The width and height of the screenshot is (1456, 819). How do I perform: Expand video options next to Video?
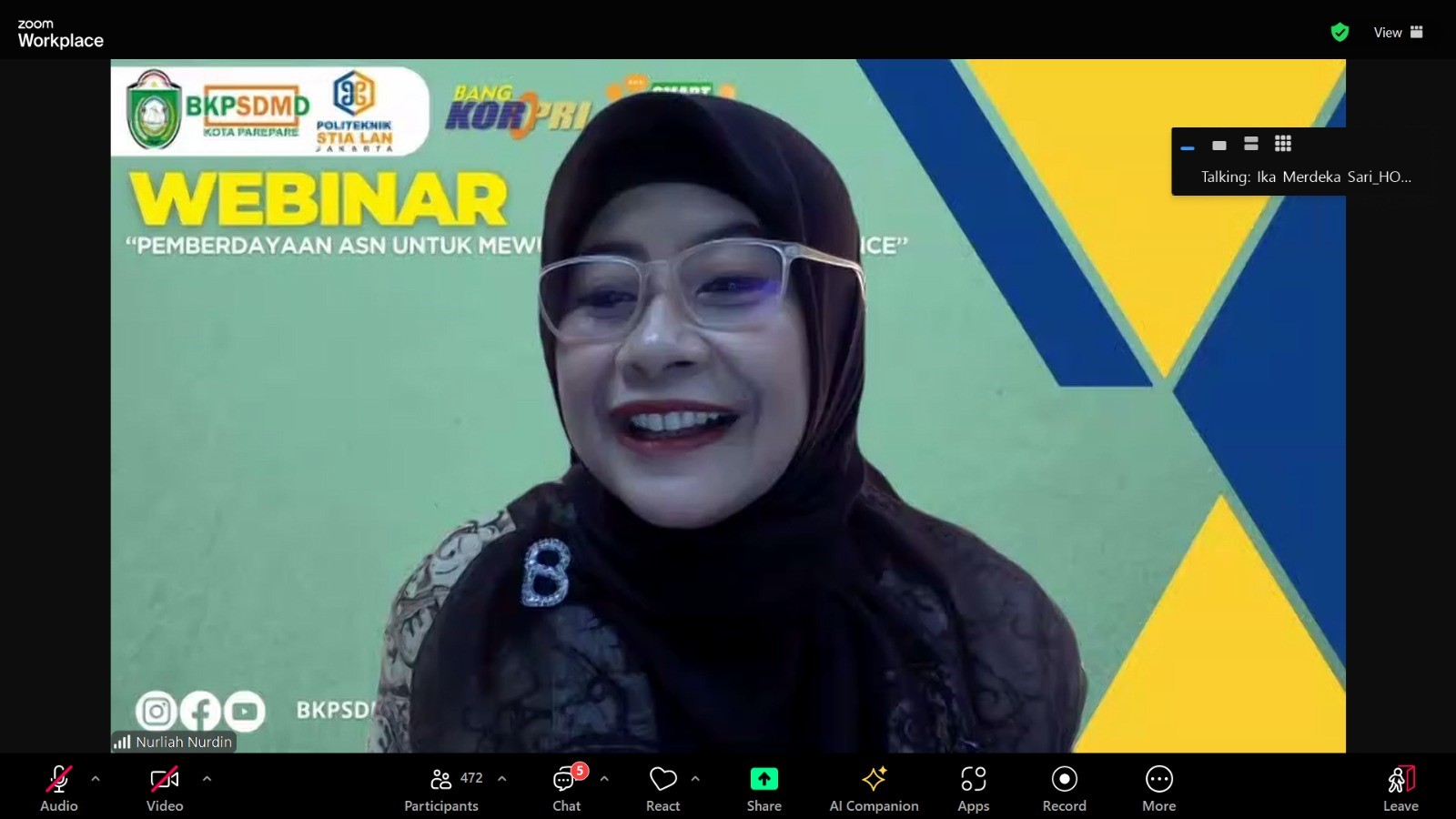[x=207, y=779]
